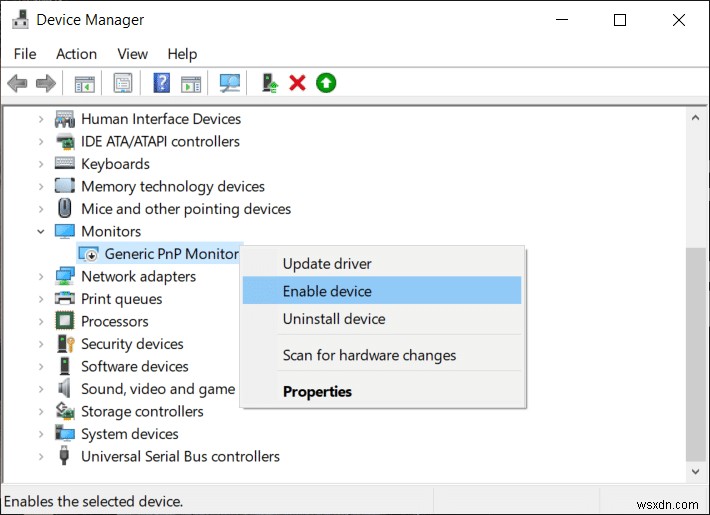Screen dimensions: 710x515
Task: Click the Back arrow toolbar icon
Action: (x=17, y=83)
